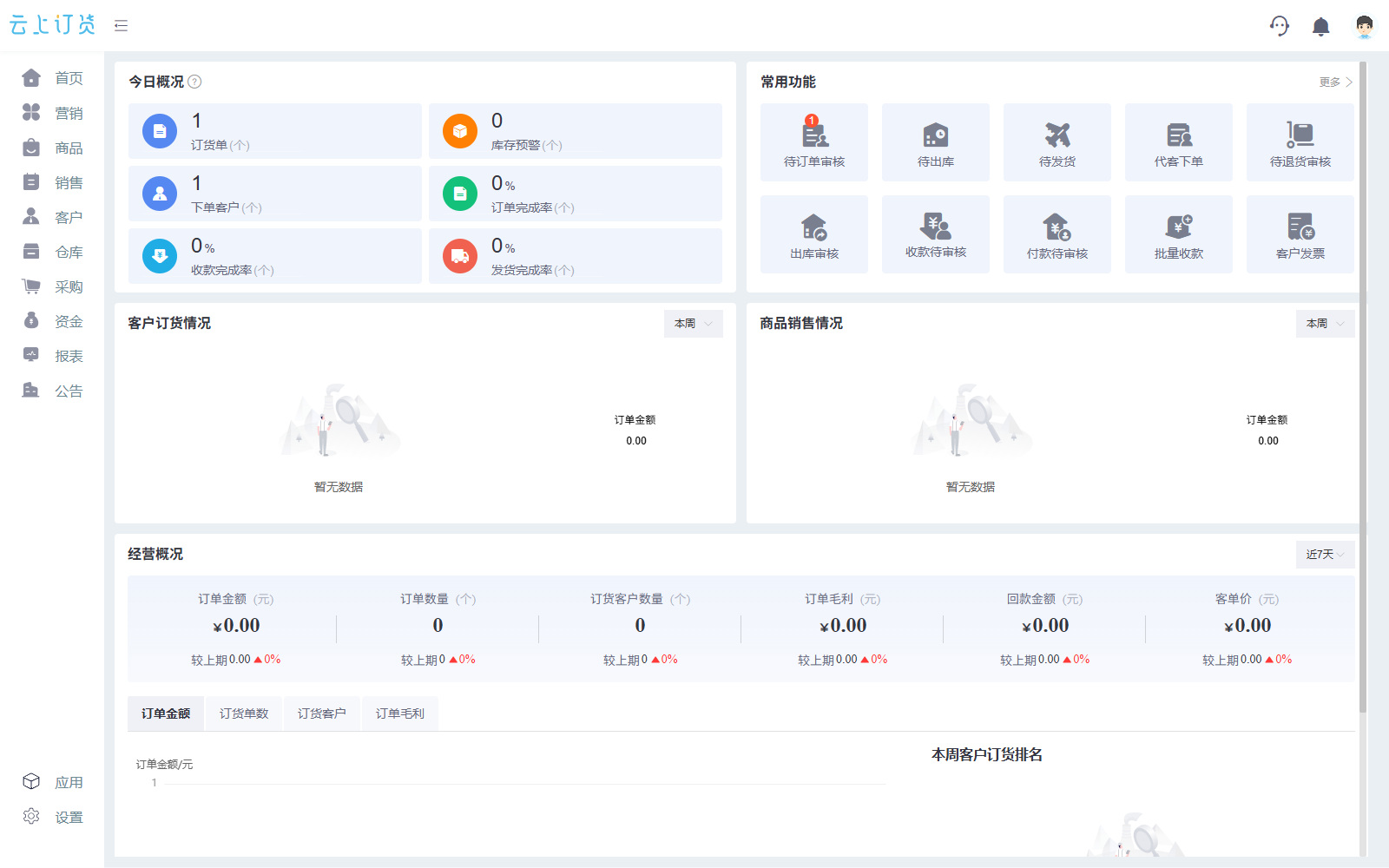Switch to the 订货客户 tab
The image size is (1389, 868).
pyautogui.click(x=322, y=713)
